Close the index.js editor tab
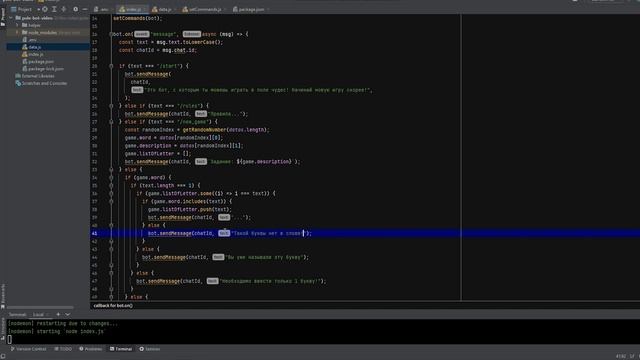 144,9
